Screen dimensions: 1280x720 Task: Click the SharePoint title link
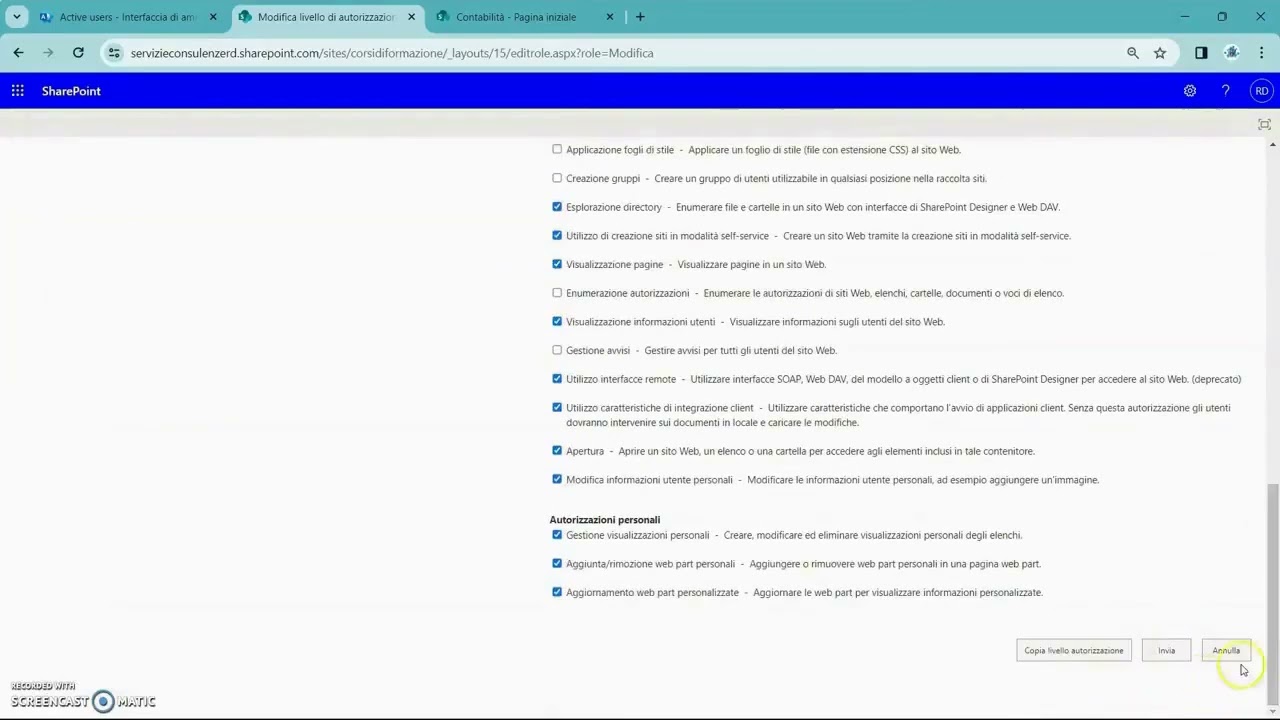coord(71,91)
